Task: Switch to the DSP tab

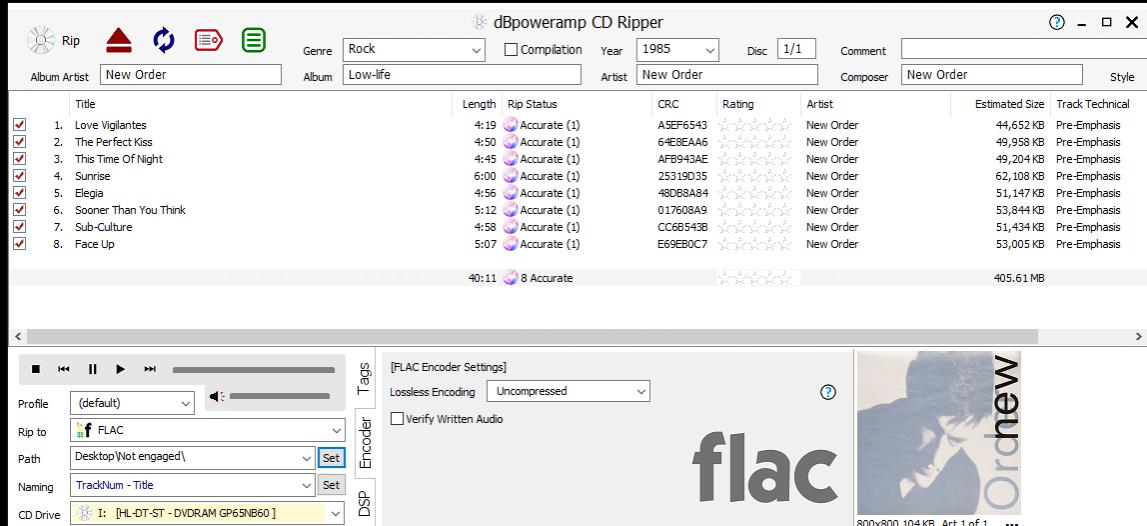Action: tap(364, 504)
